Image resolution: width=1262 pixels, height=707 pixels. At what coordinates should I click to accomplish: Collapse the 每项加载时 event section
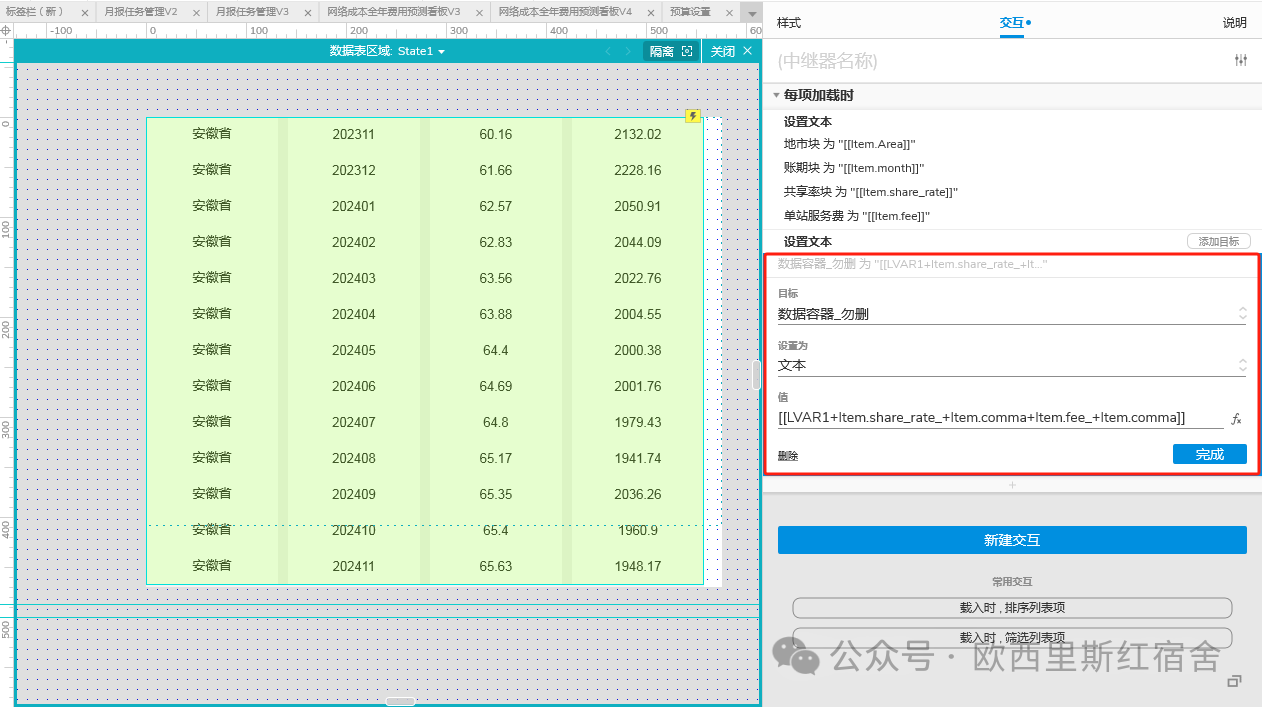tap(776, 95)
